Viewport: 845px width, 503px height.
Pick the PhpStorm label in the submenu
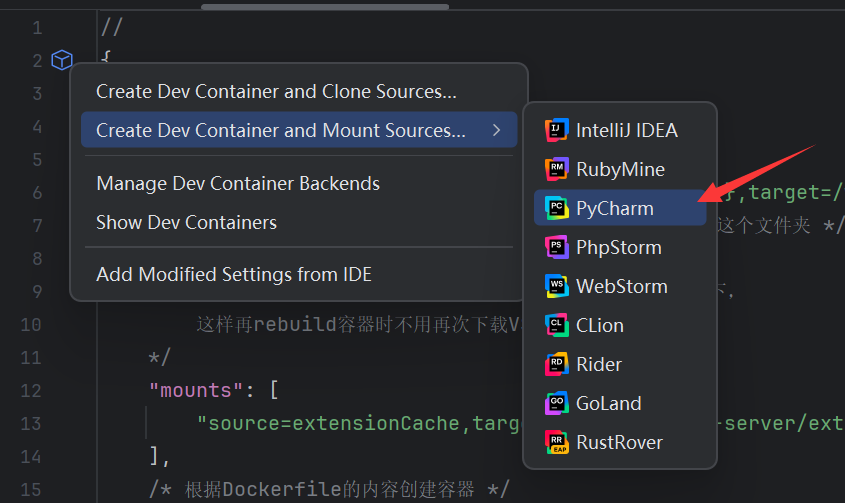[619, 247]
